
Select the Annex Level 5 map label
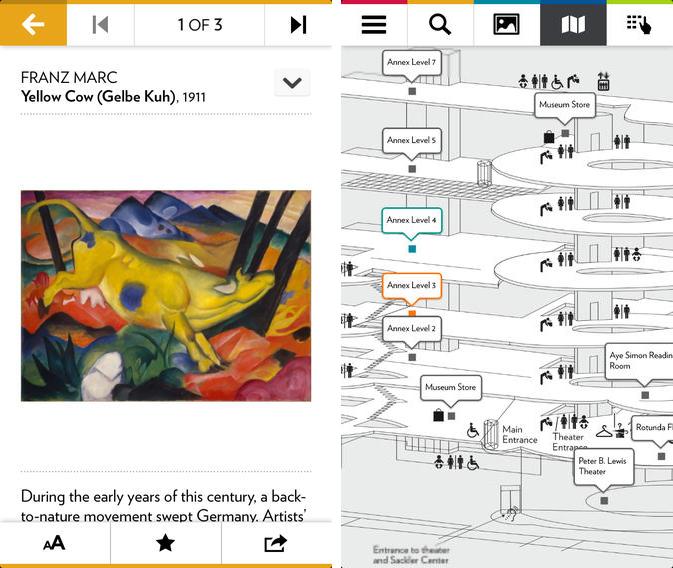pos(411,140)
